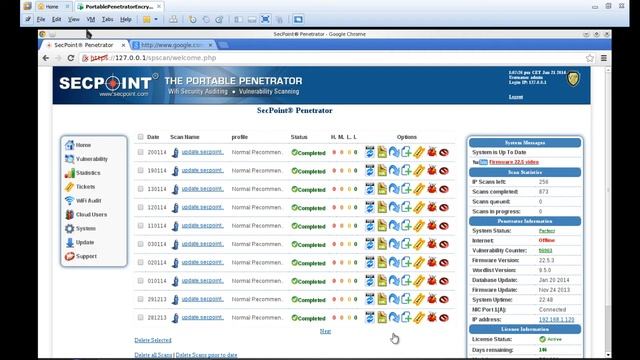Click the red bug icon in row 010114

pyautogui.click(x=432, y=280)
